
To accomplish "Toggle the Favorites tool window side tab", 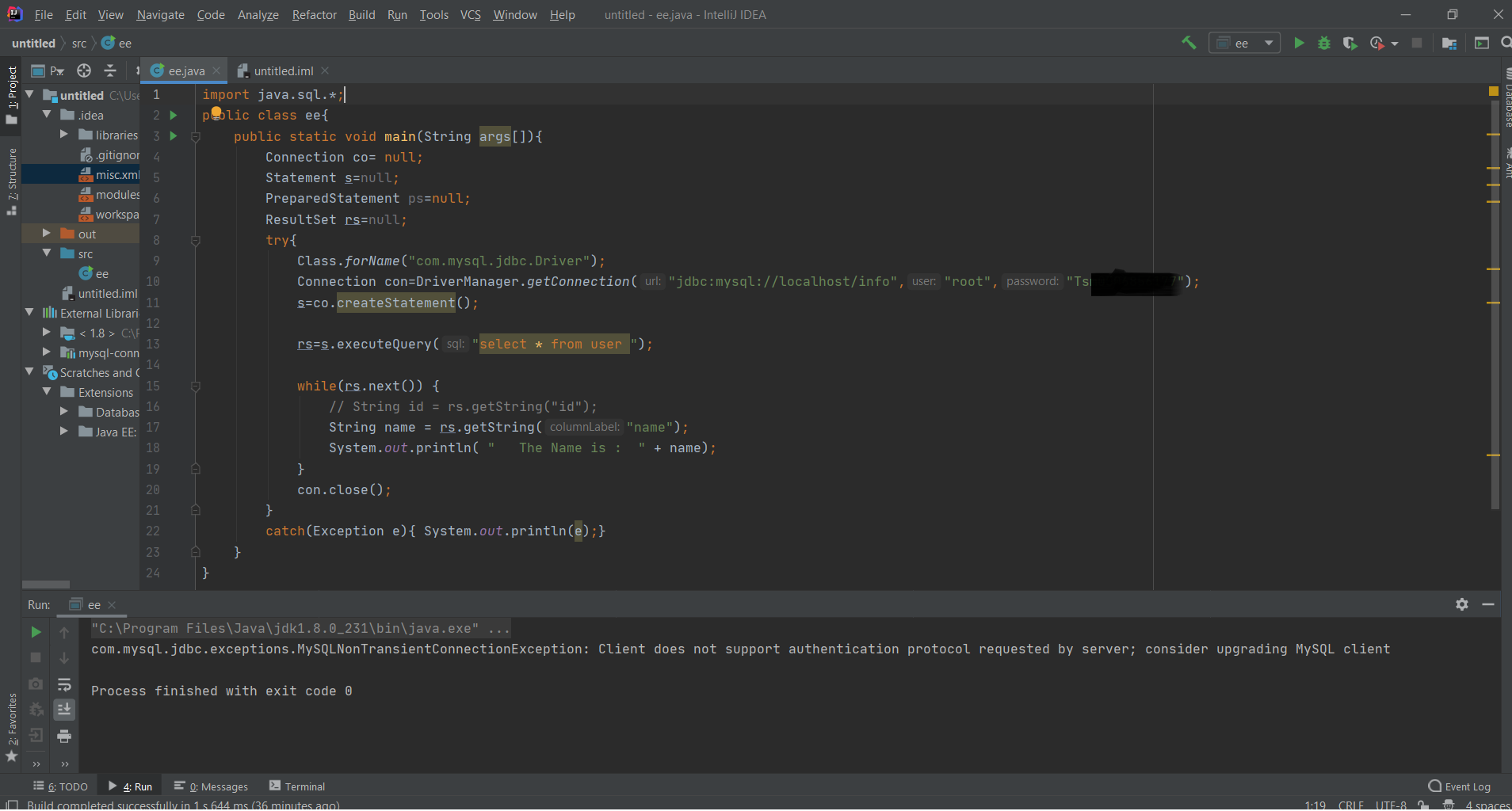I will coord(11,727).
